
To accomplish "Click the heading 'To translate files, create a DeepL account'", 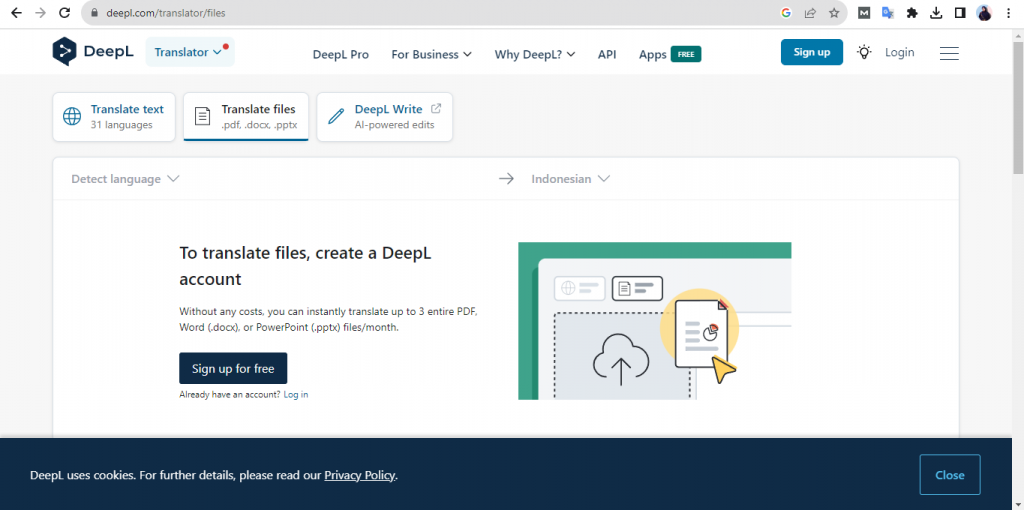I will 305,266.
